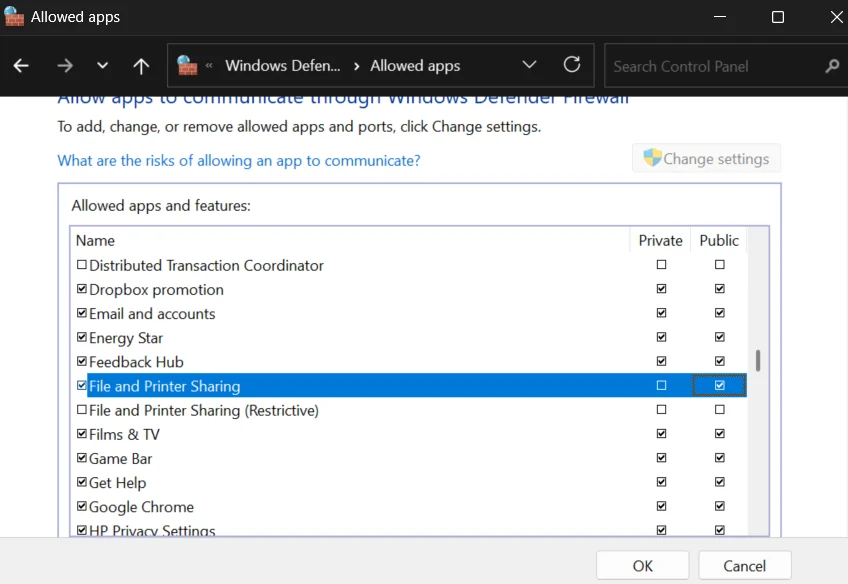Click the up-one-level arrow
848x584 pixels.
click(x=140, y=66)
